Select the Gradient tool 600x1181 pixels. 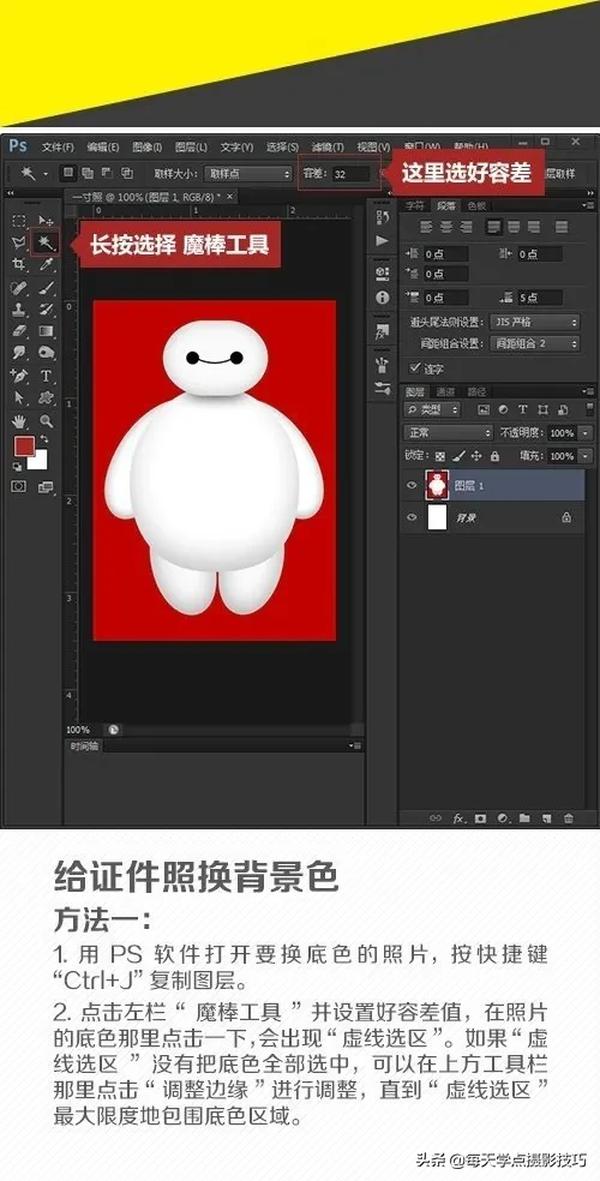point(46,331)
